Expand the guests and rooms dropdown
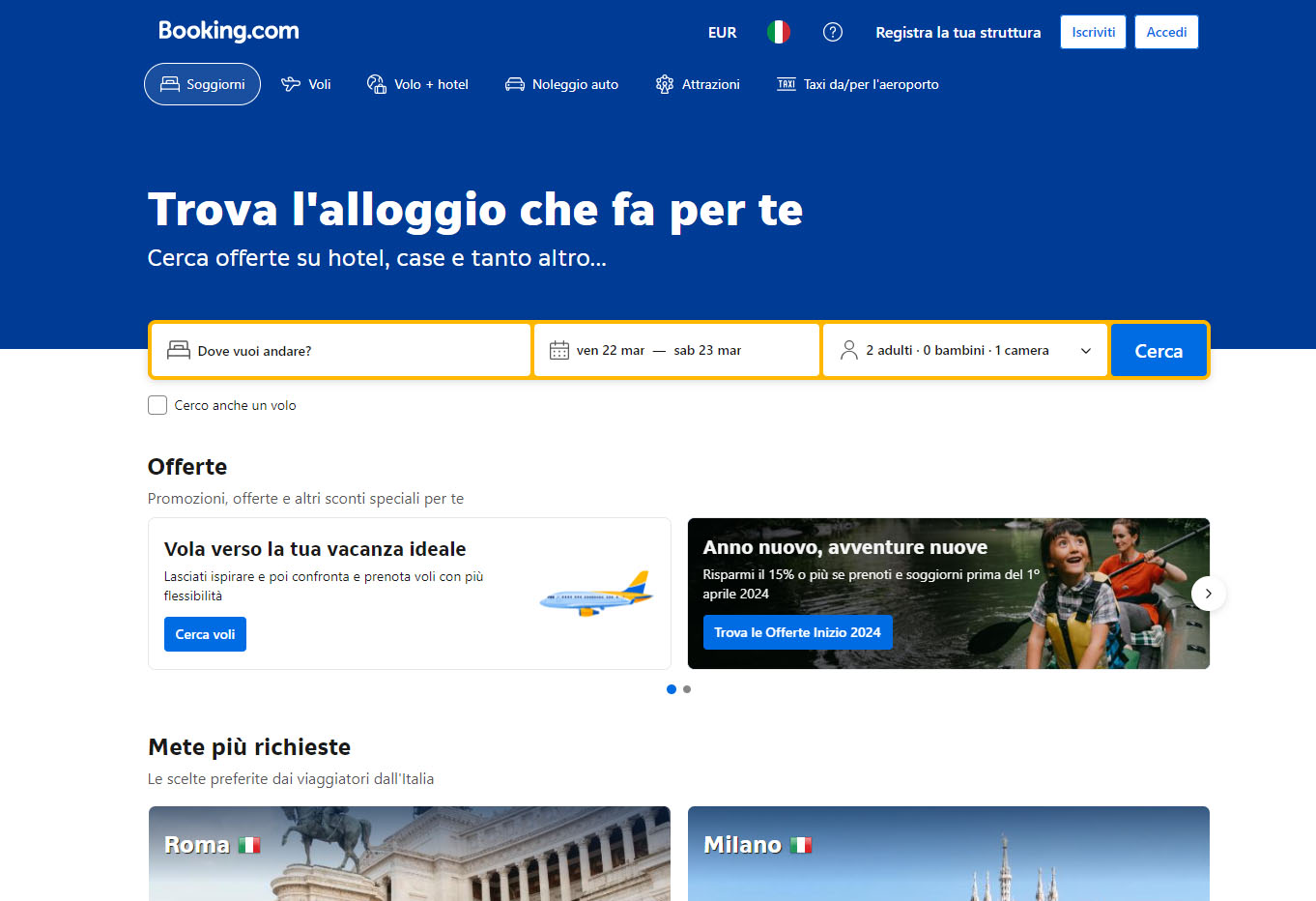The image size is (1316, 901). 1085,350
